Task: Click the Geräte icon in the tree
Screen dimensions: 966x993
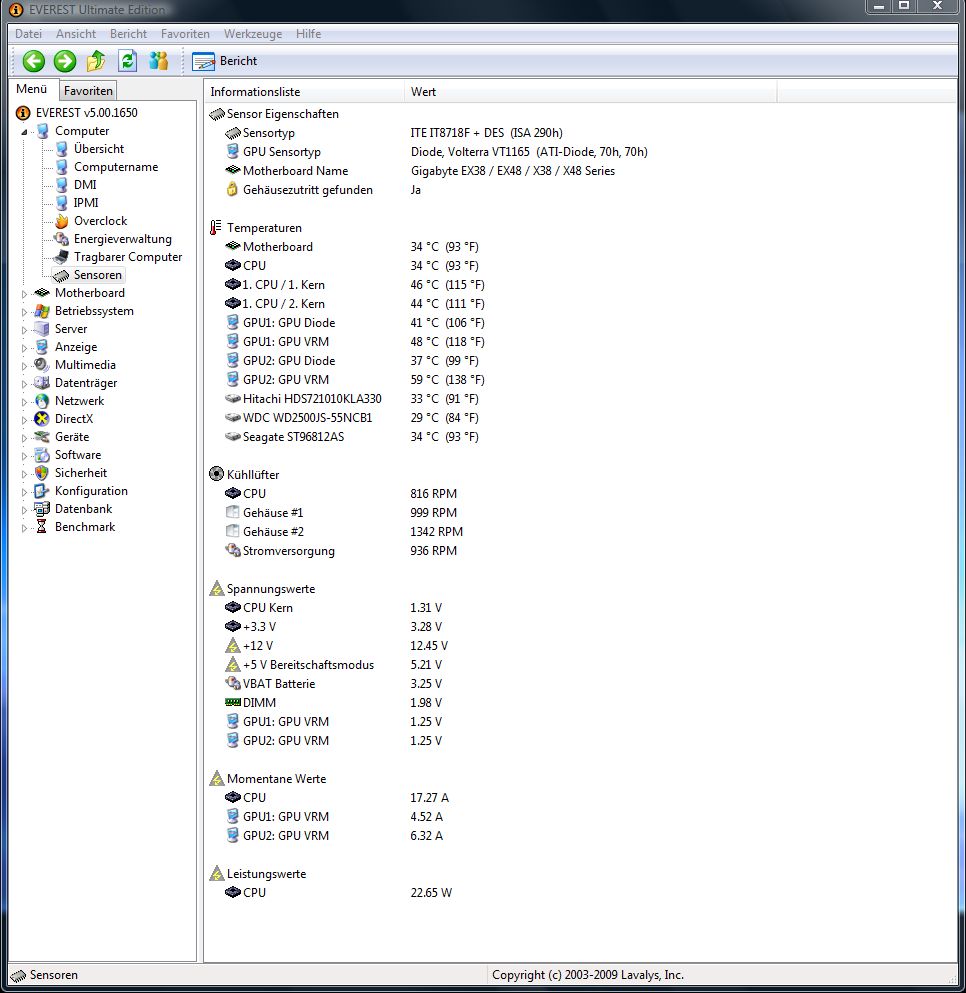Action: [42, 437]
